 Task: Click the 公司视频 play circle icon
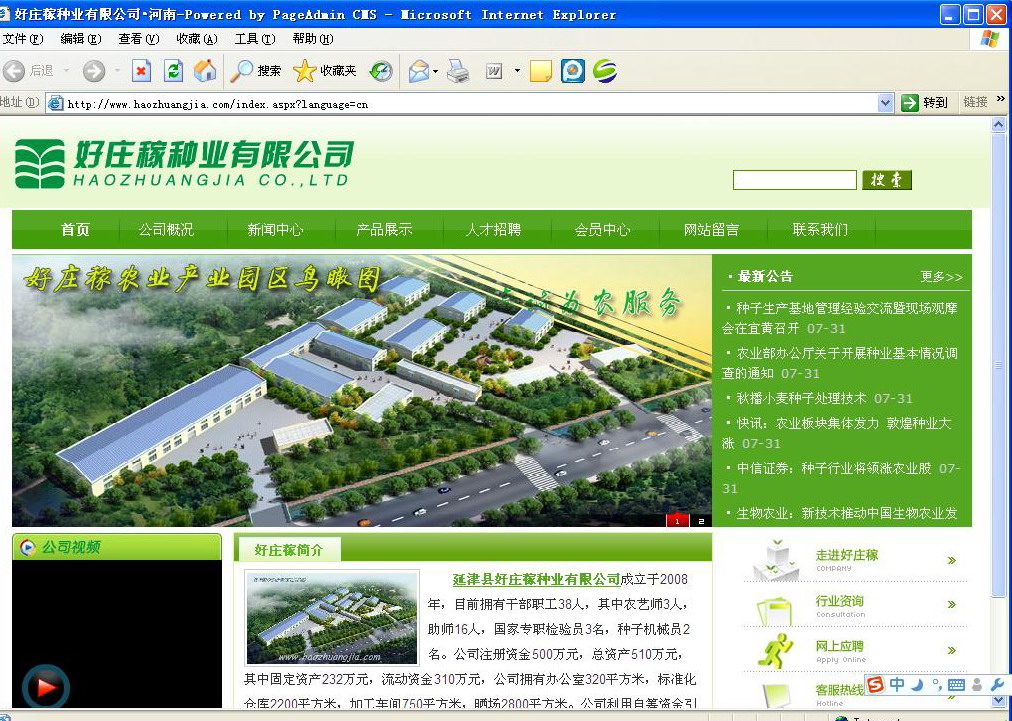[28, 547]
